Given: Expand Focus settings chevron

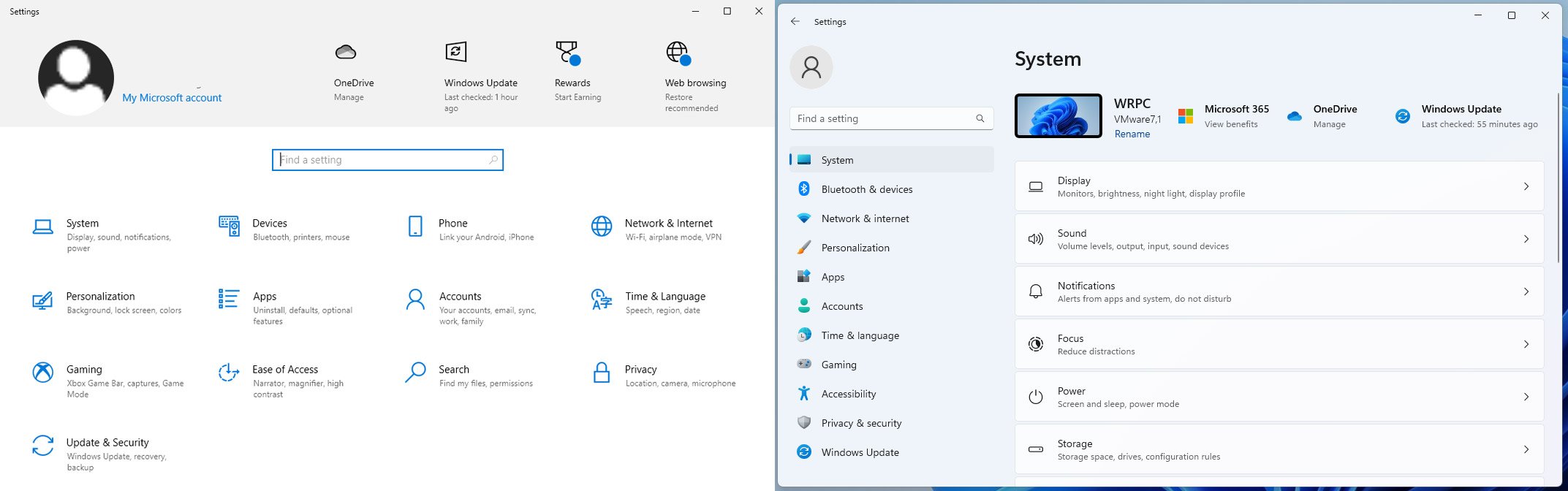Looking at the screenshot, I should click(1526, 344).
